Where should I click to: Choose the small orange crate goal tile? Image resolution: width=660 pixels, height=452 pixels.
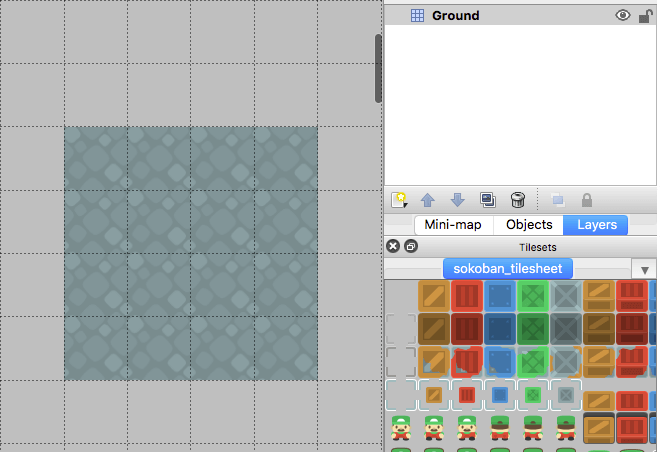click(434, 395)
